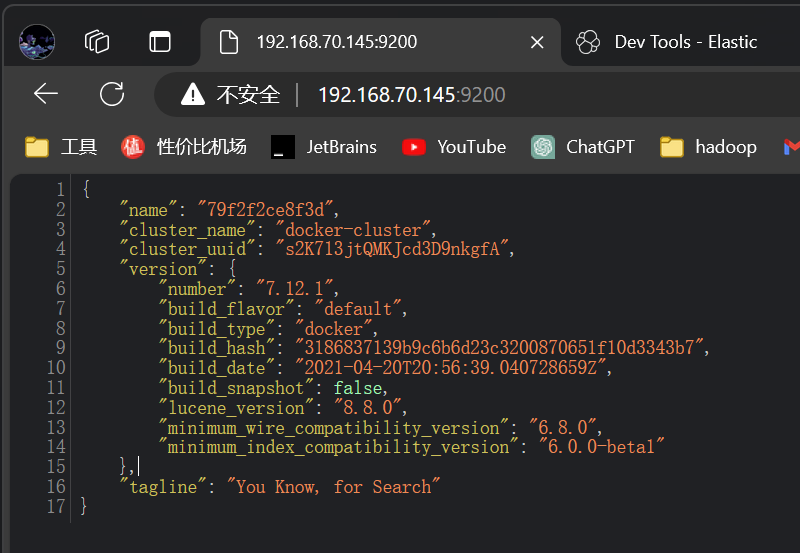Switch to the Dev Tools - Elastic tab
Viewport: 800px width, 553px height.
(x=685, y=42)
